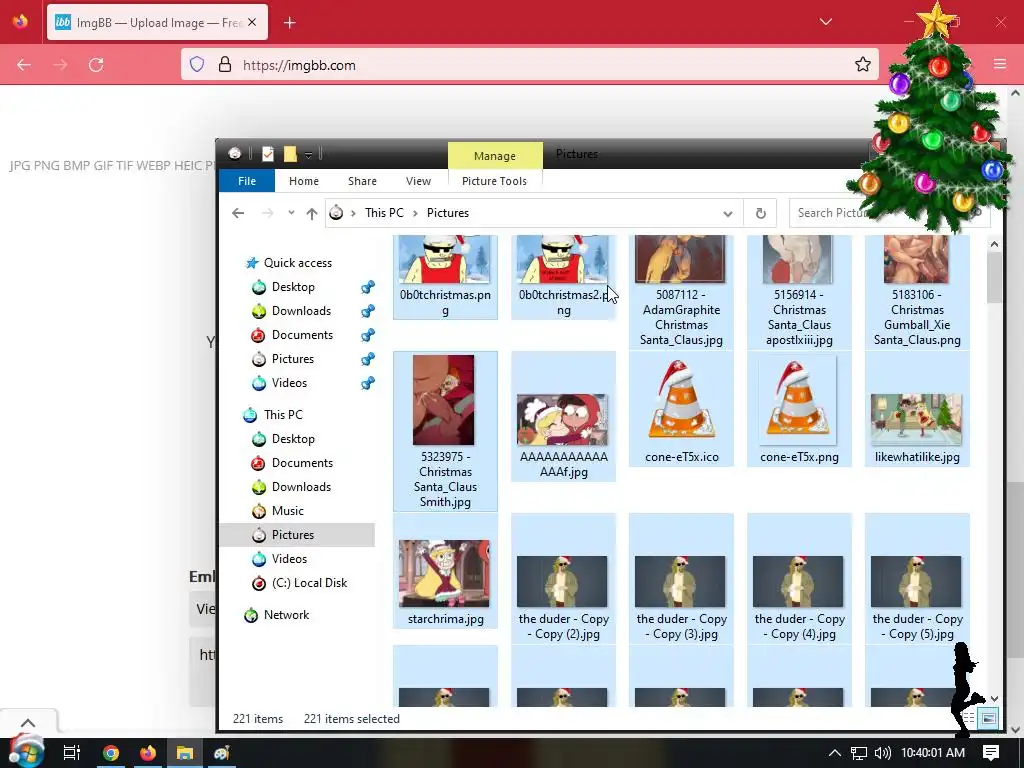Open the Windows Start button

[x=25, y=752]
